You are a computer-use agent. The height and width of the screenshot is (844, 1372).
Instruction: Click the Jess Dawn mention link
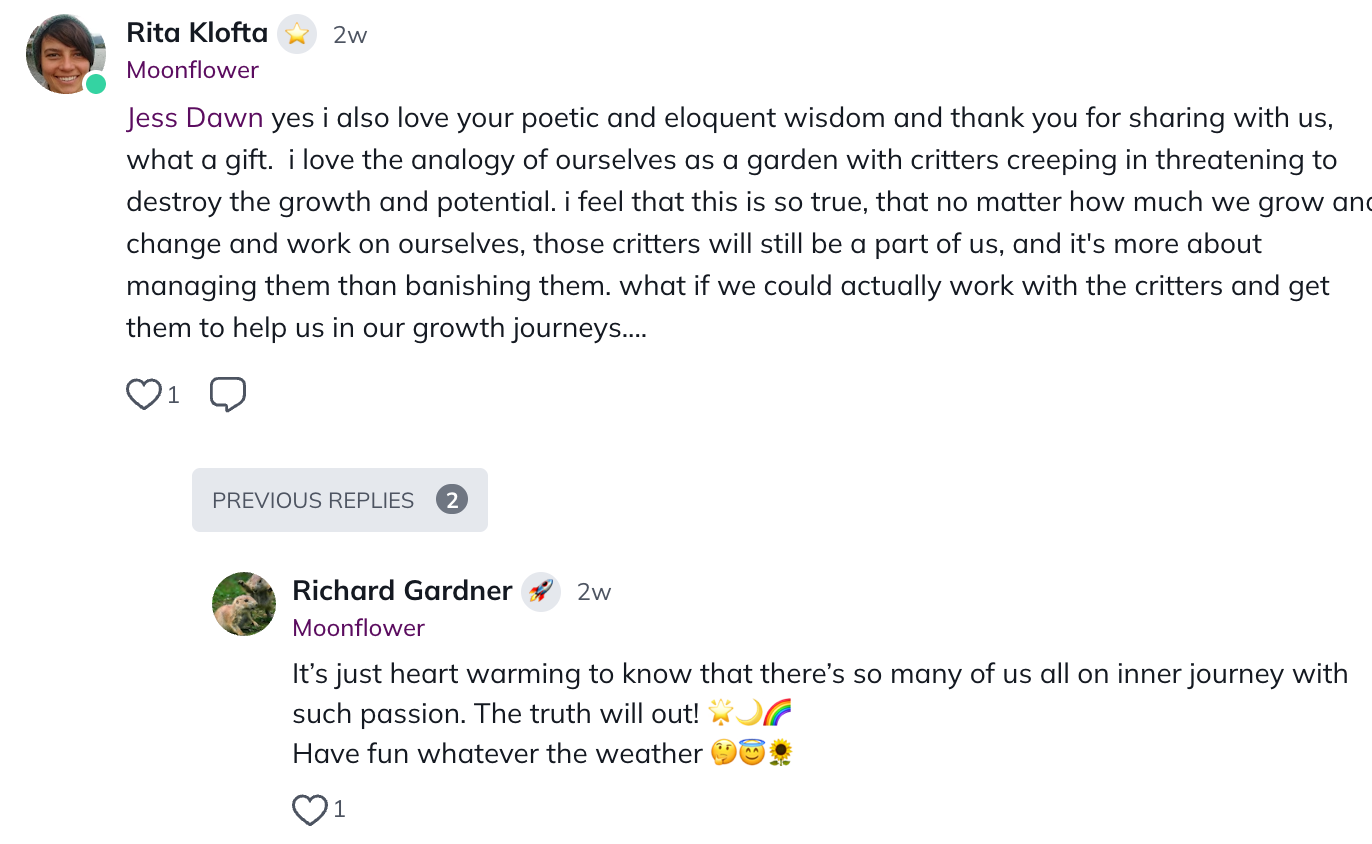195,118
